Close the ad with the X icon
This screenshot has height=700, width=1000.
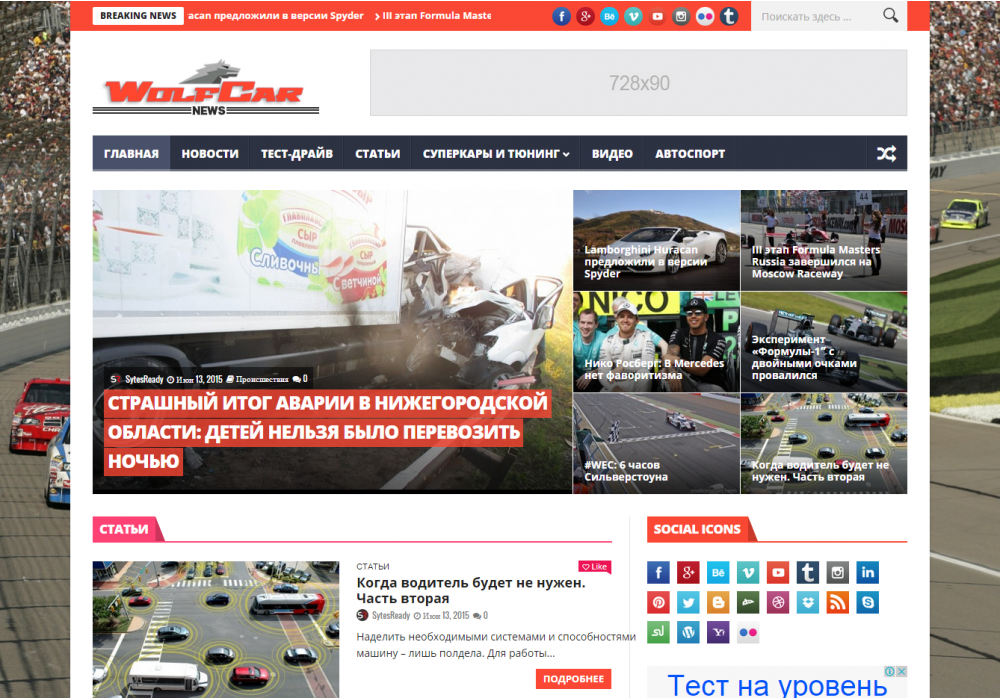(x=901, y=672)
